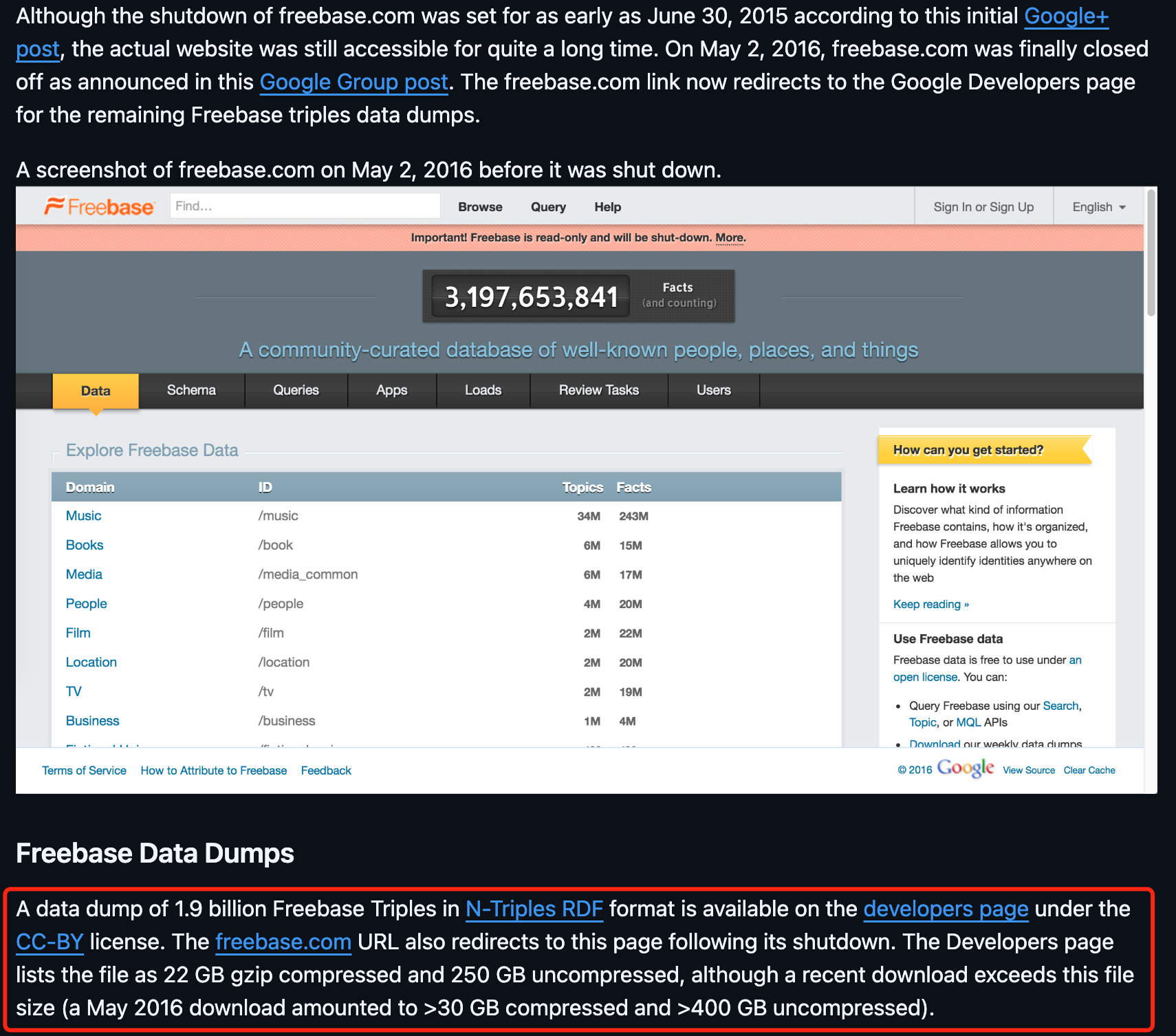Open the Help menu
The height and width of the screenshot is (1036, 1176).
click(607, 206)
